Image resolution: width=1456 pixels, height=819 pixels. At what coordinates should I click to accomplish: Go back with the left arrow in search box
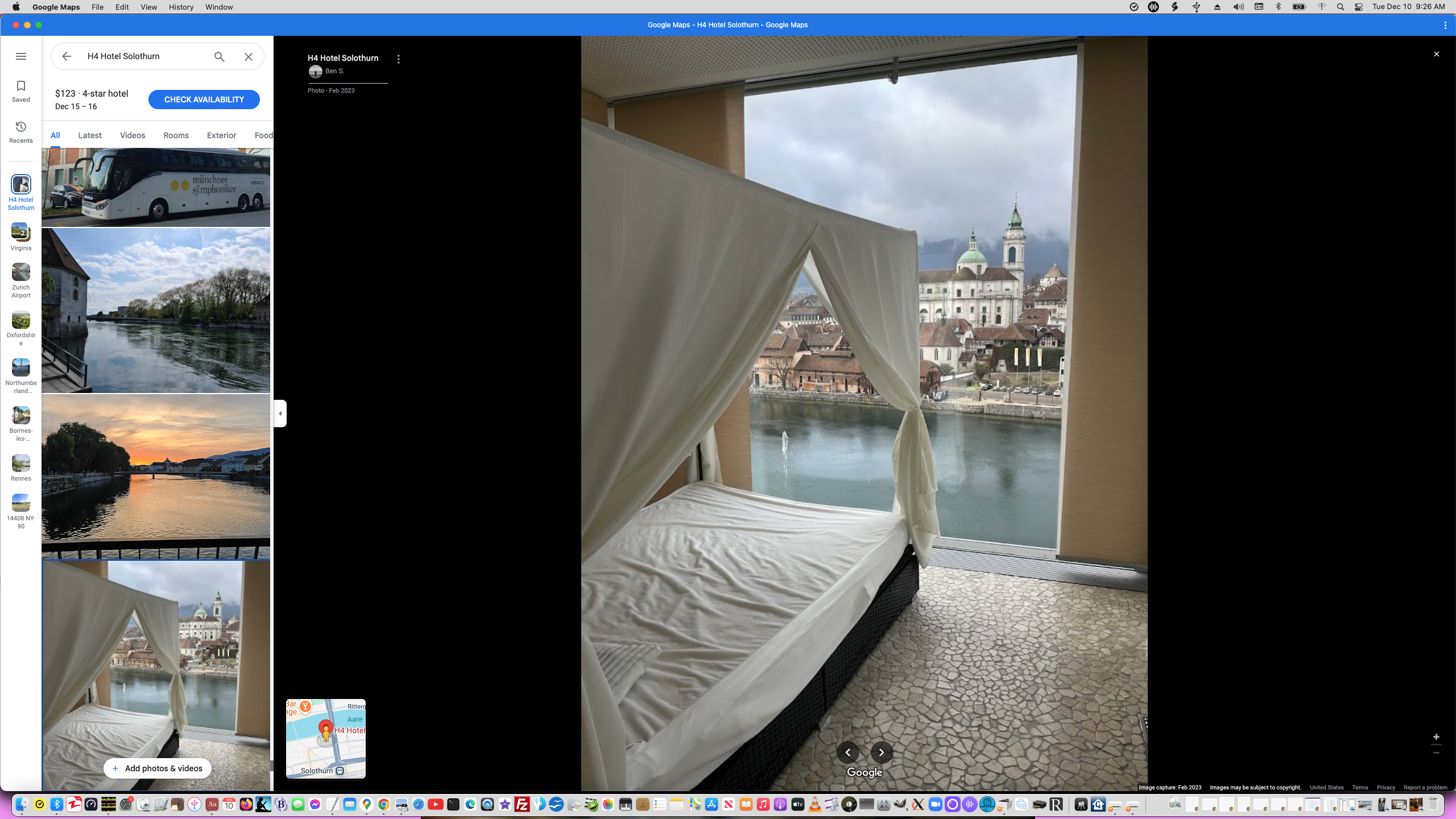[x=67, y=56]
